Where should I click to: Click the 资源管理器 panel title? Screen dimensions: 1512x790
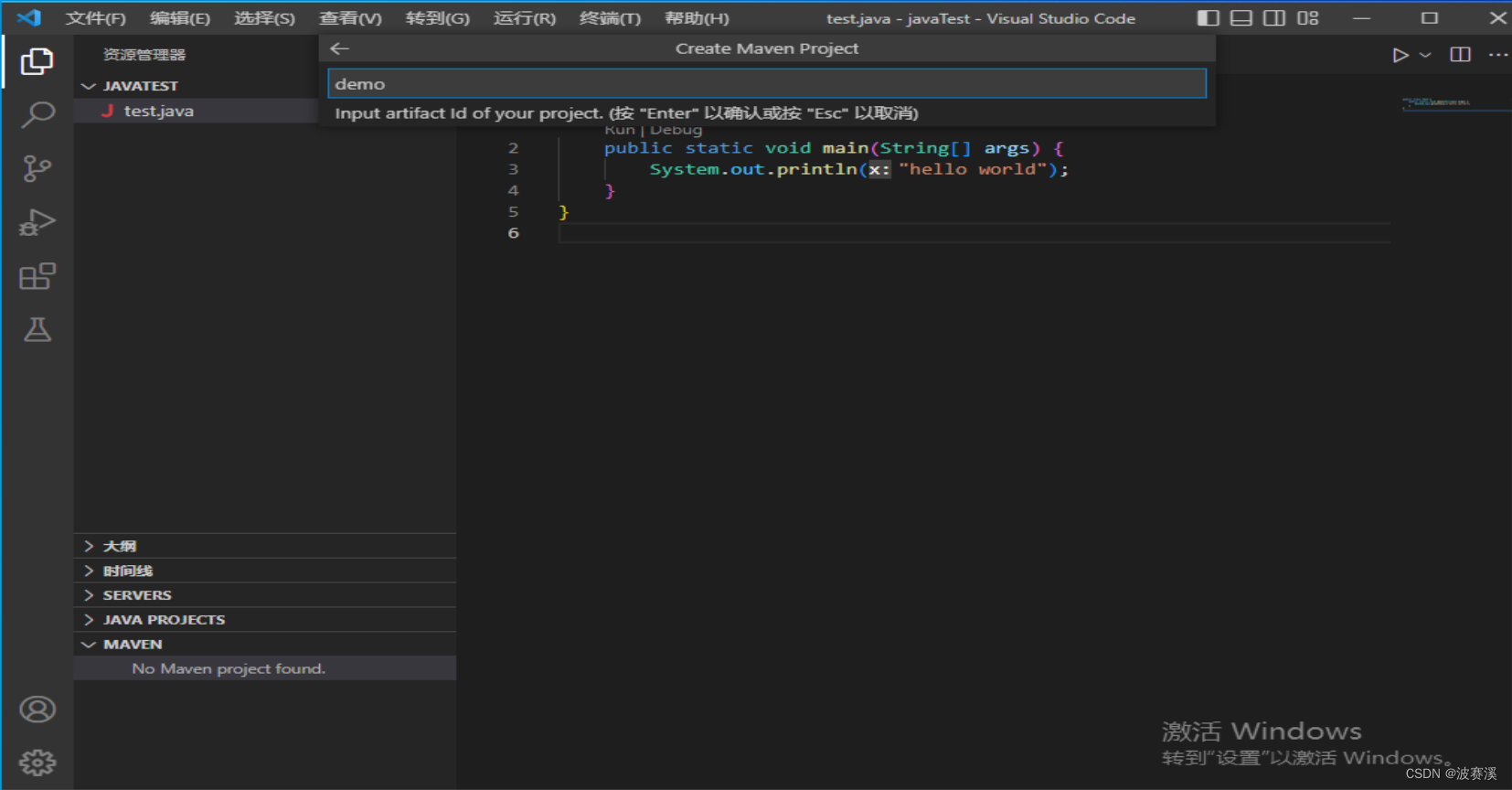[x=144, y=55]
